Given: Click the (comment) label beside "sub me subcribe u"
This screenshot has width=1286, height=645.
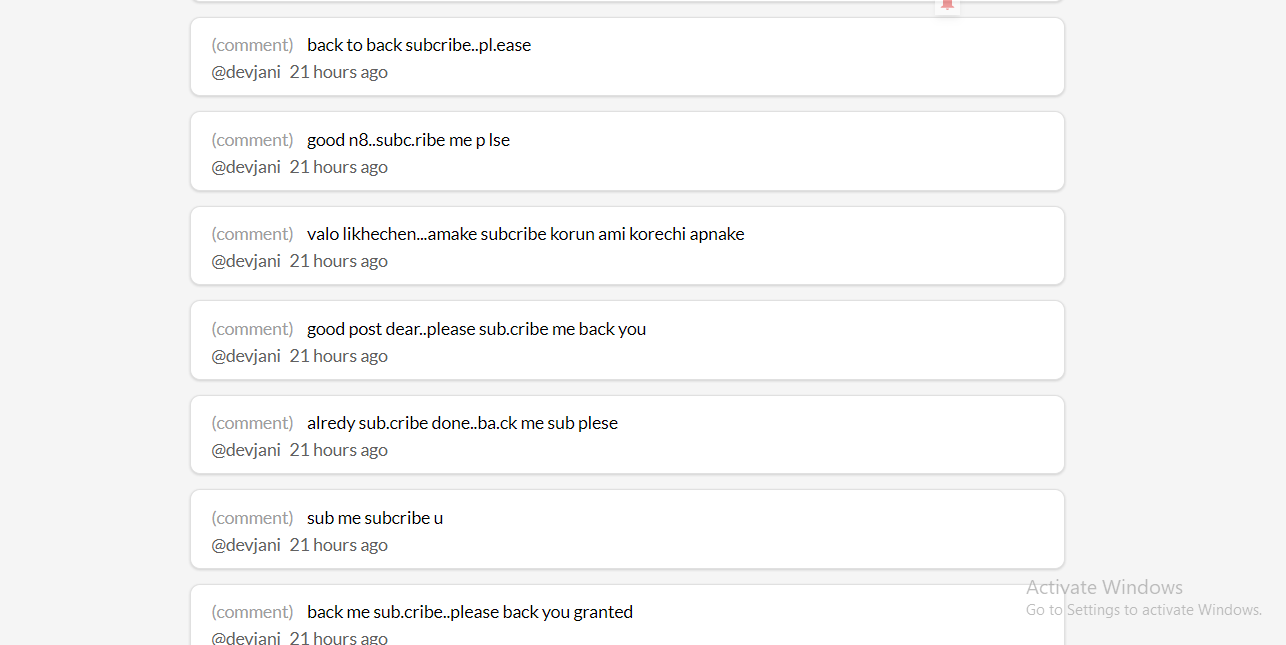Looking at the screenshot, I should pyautogui.click(x=252, y=518).
